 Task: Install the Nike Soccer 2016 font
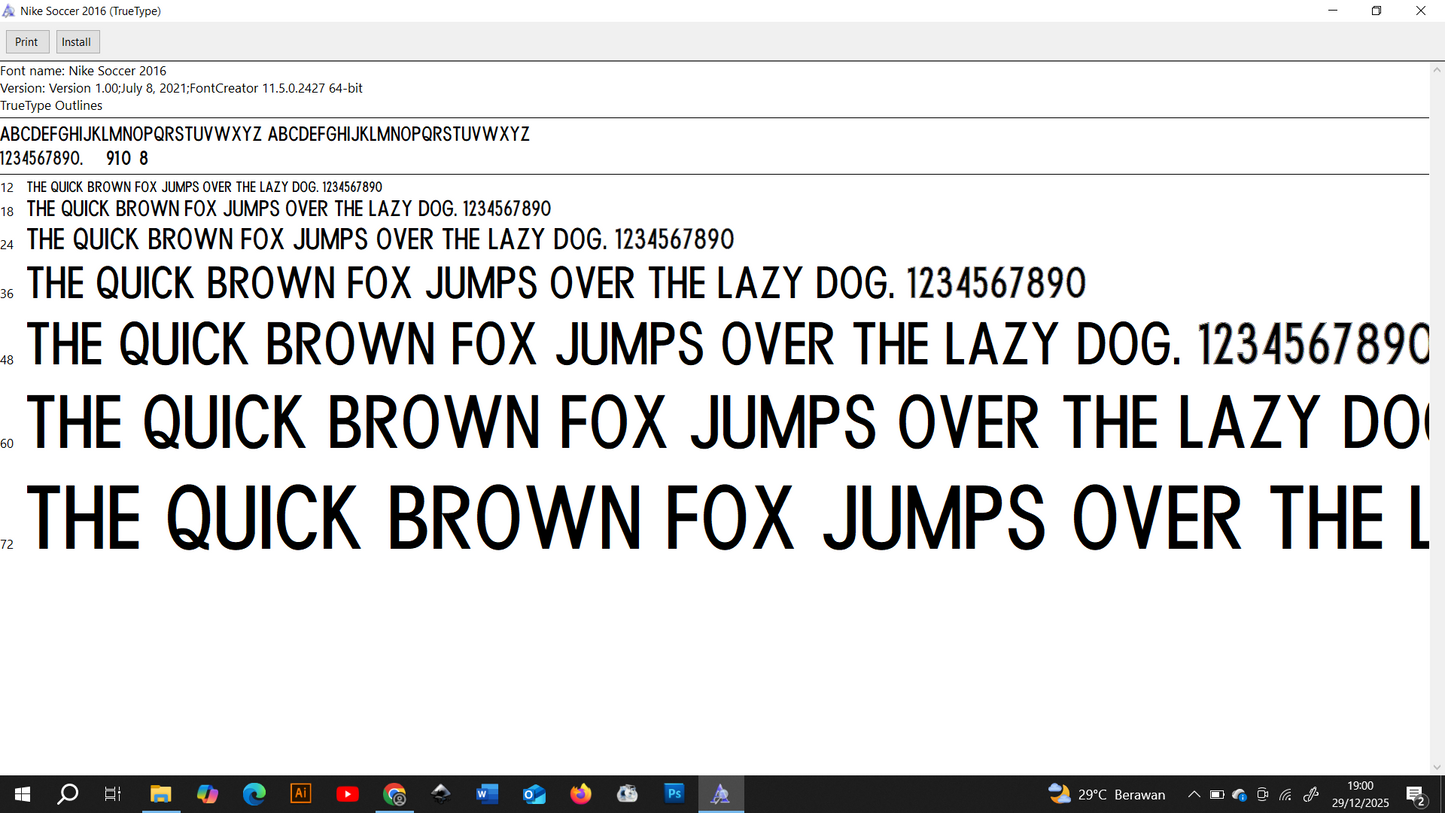point(76,42)
